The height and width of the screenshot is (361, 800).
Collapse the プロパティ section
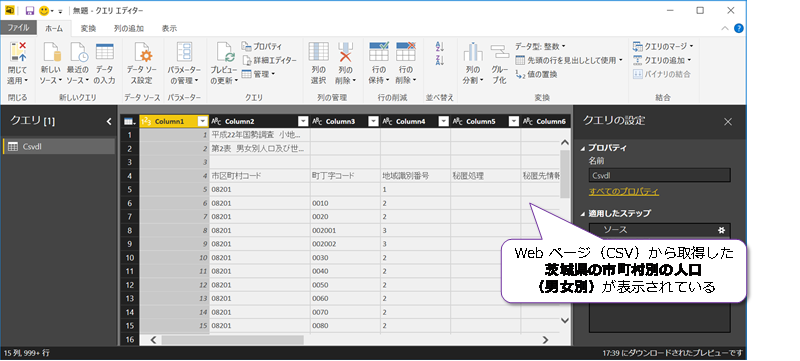(583, 148)
